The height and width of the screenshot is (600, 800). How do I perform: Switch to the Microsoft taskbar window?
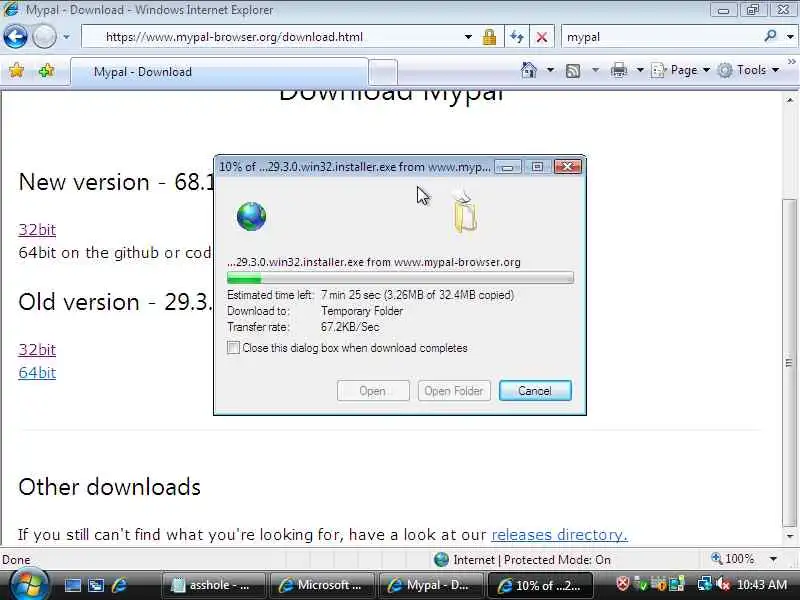click(322, 585)
